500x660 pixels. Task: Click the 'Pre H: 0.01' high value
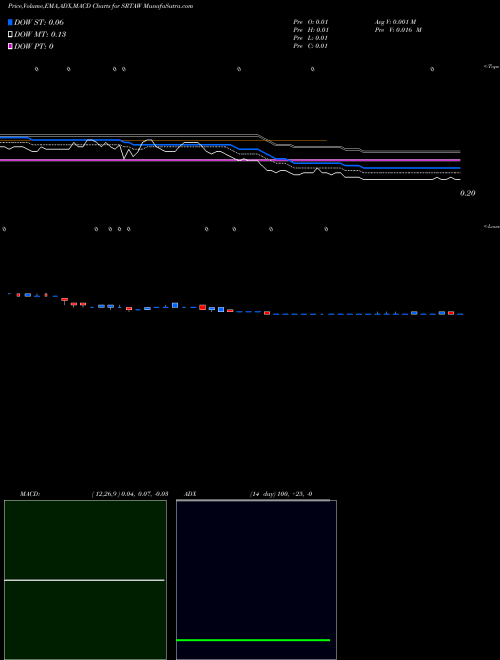[311, 30]
